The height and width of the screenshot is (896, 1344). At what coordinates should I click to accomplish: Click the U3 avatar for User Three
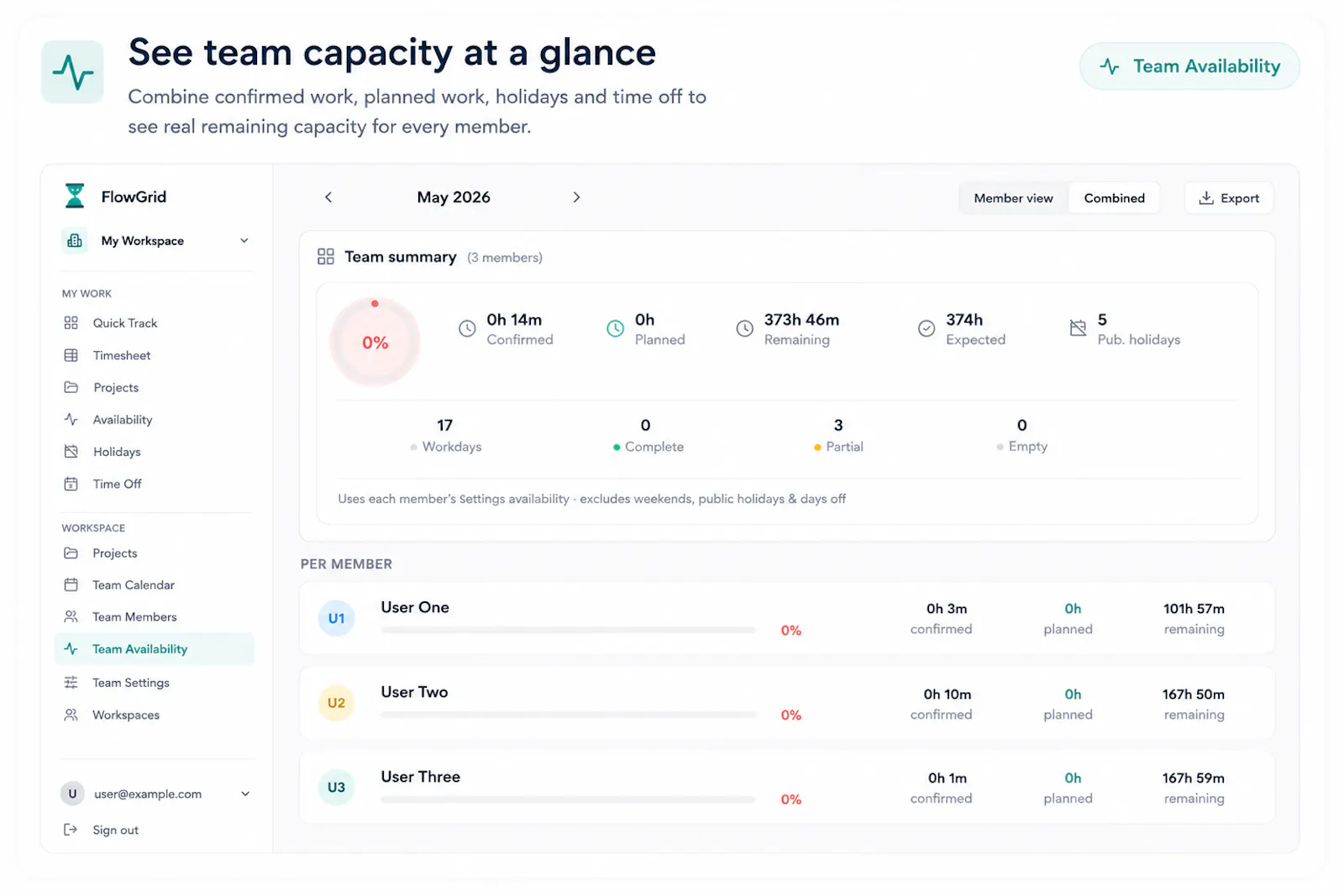pos(336,787)
